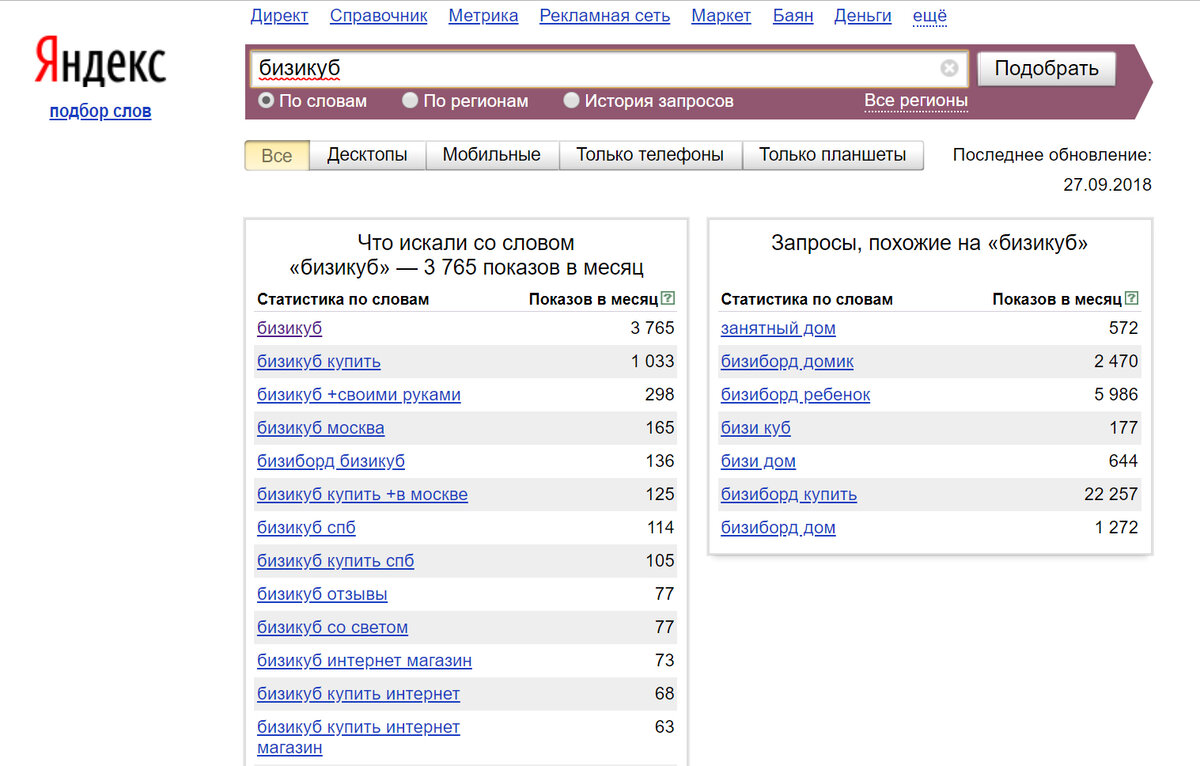
Task: Click the '1 272' impressions value
Action: pyautogui.click(x=1116, y=527)
